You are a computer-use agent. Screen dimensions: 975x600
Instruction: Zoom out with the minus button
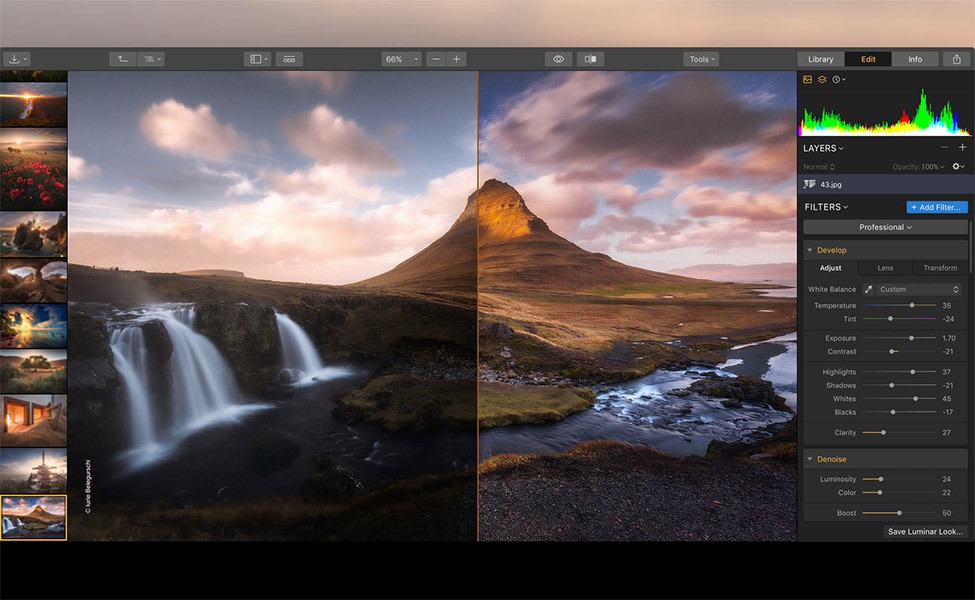[x=436, y=59]
